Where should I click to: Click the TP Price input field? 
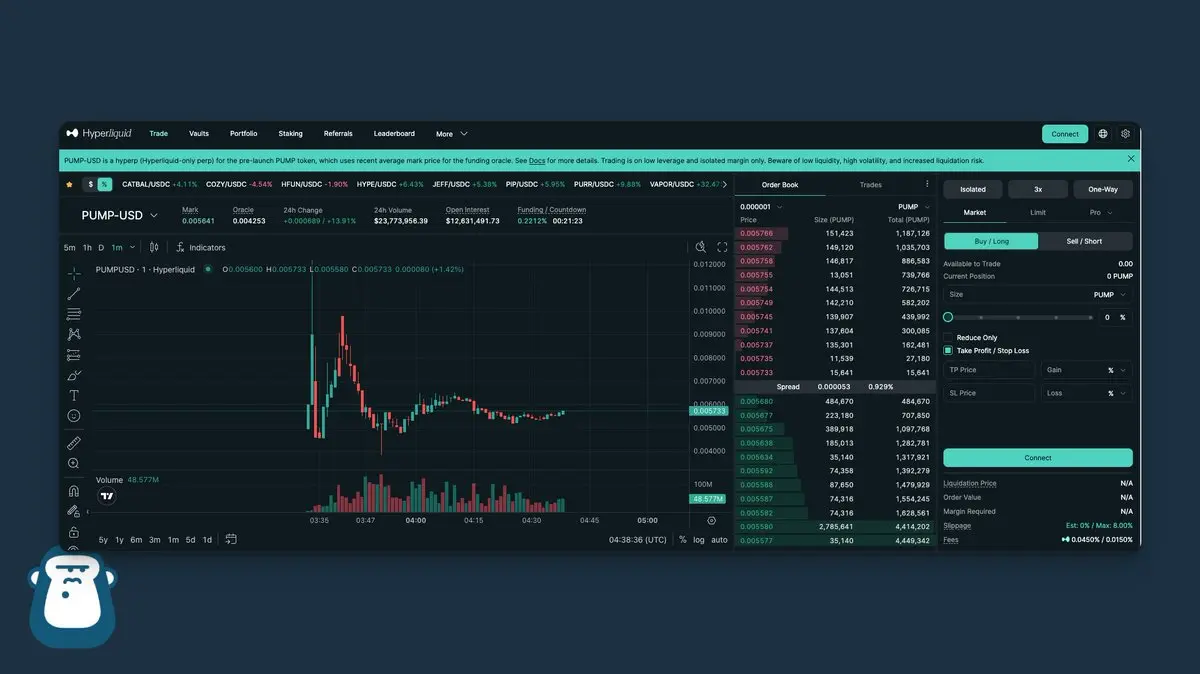pyautogui.click(x=989, y=370)
